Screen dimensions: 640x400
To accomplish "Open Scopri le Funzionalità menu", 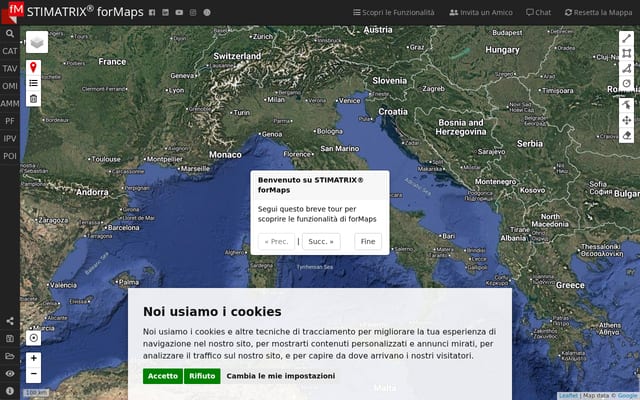I will [394, 13].
